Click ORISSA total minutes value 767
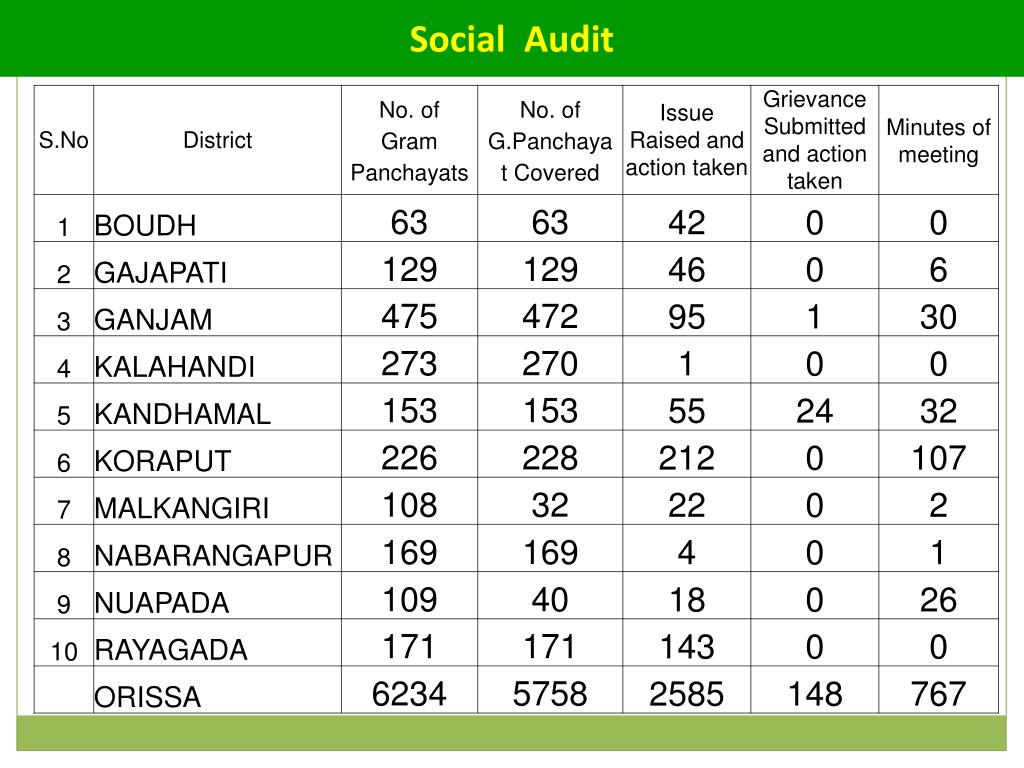The height and width of the screenshot is (768, 1024). (938, 694)
